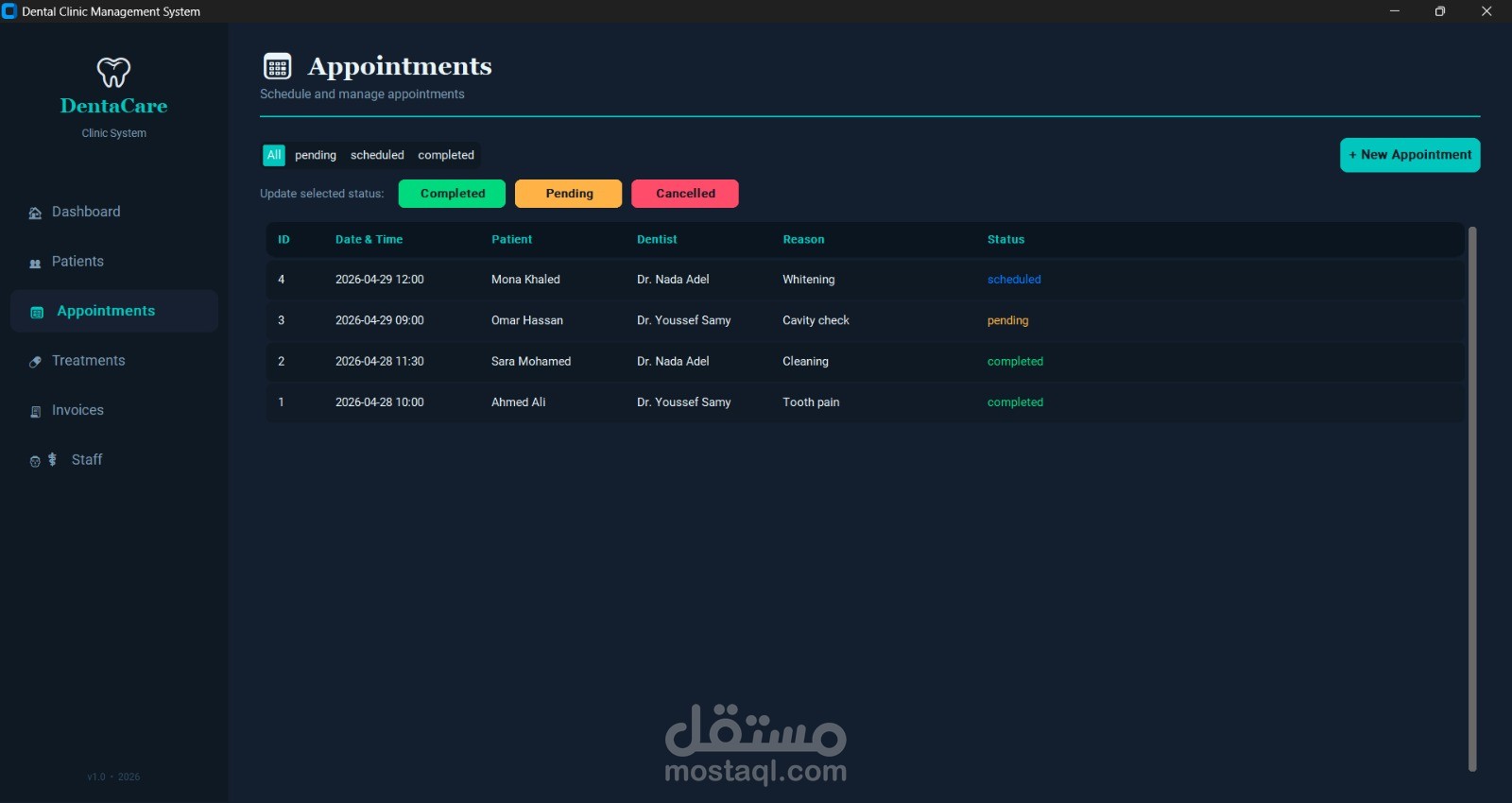This screenshot has height=803, width=1512.
Task: Select the All filter tab
Action: (x=274, y=155)
